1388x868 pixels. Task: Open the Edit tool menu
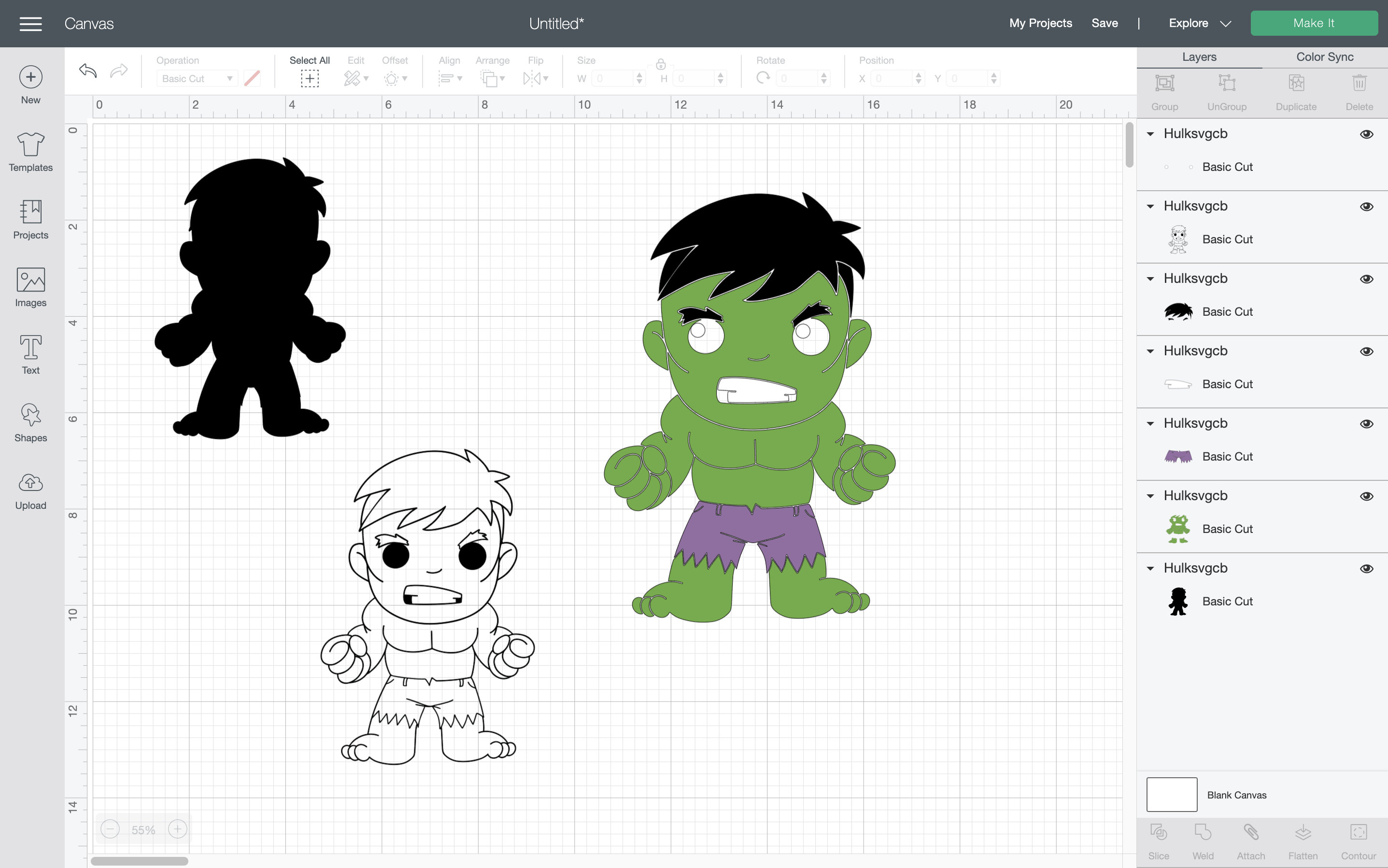tap(355, 78)
